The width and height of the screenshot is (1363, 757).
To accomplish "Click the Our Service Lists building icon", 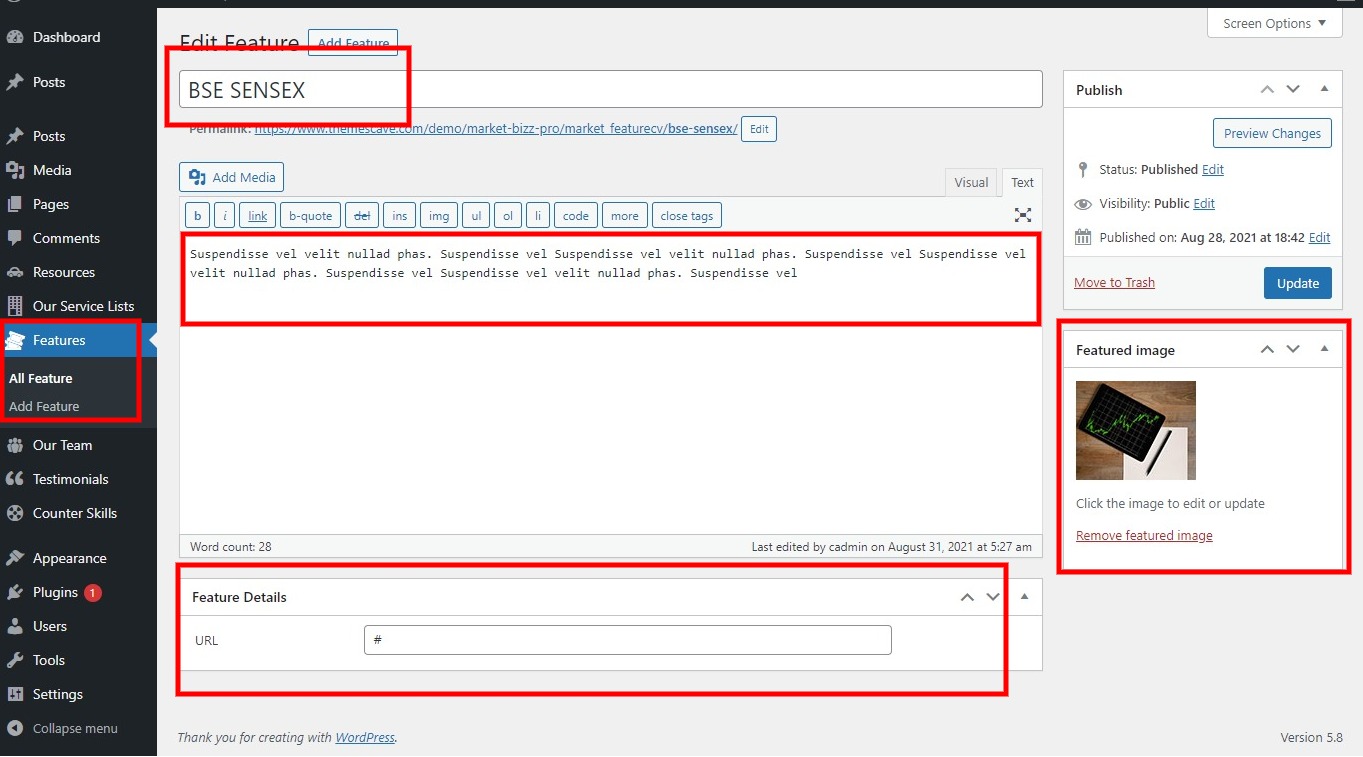I will tap(15, 306).
